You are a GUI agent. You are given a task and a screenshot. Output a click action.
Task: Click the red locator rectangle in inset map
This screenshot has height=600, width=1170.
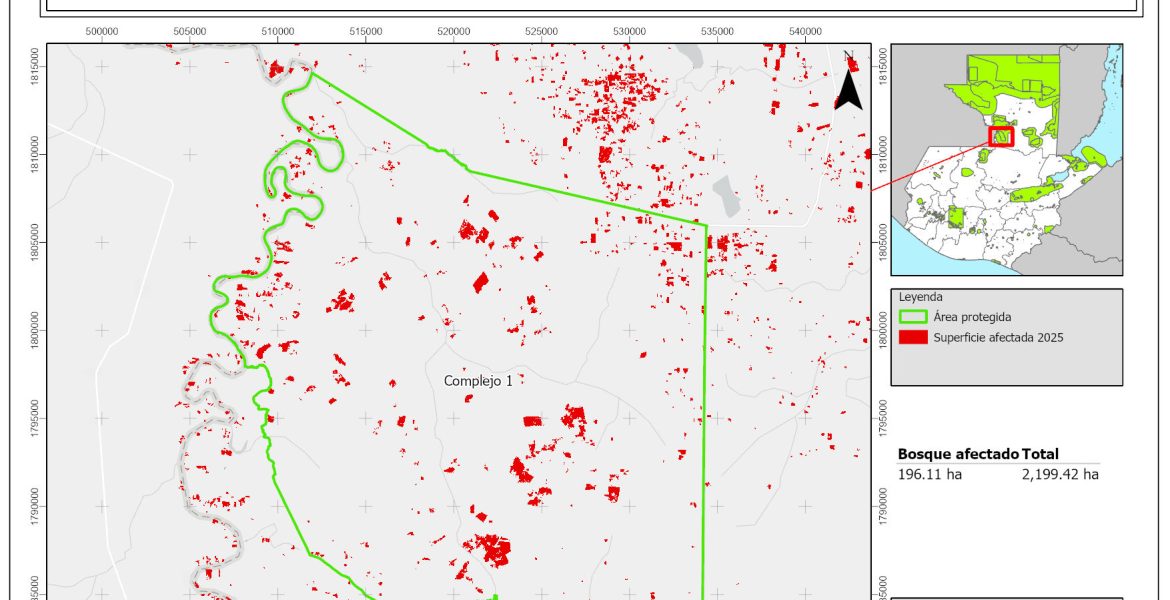(1001, 136)
